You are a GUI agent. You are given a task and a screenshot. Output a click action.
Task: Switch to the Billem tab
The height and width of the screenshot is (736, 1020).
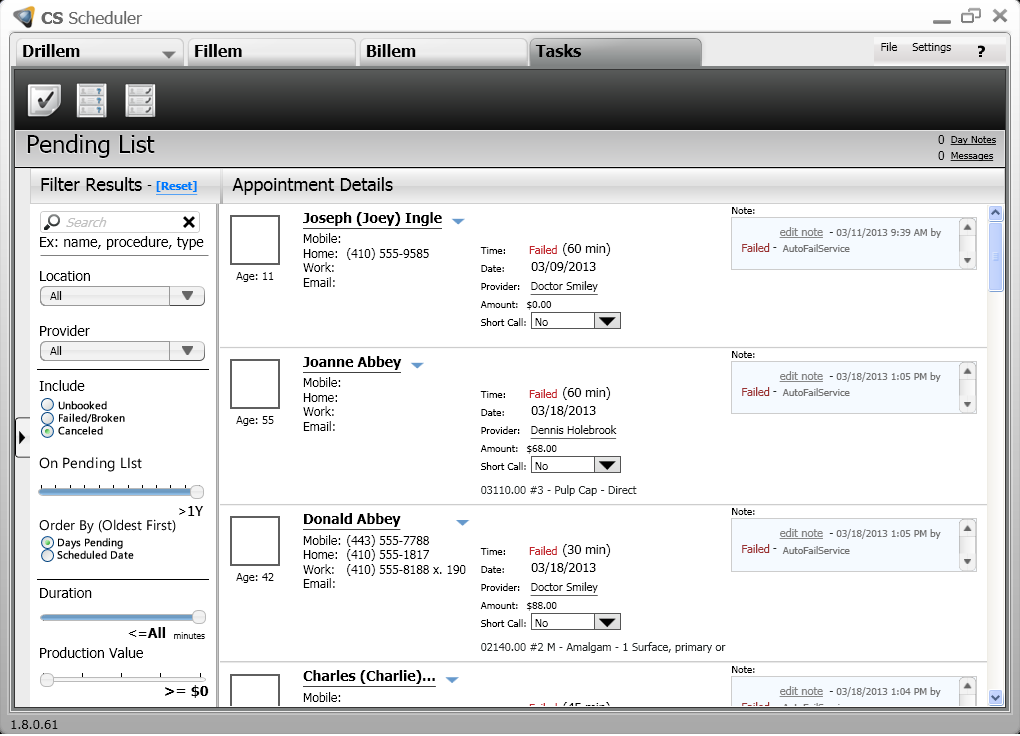(x=442, y=51)
